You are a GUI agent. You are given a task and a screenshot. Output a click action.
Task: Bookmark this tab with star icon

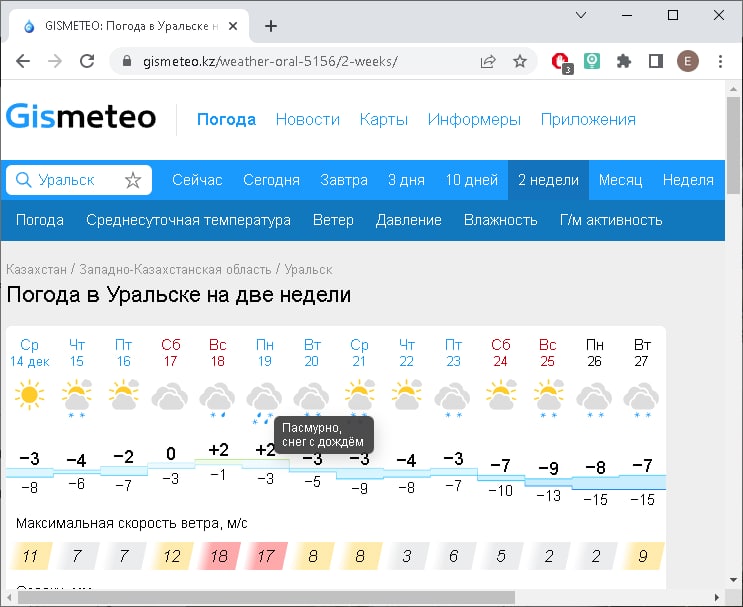click(520, 61)
